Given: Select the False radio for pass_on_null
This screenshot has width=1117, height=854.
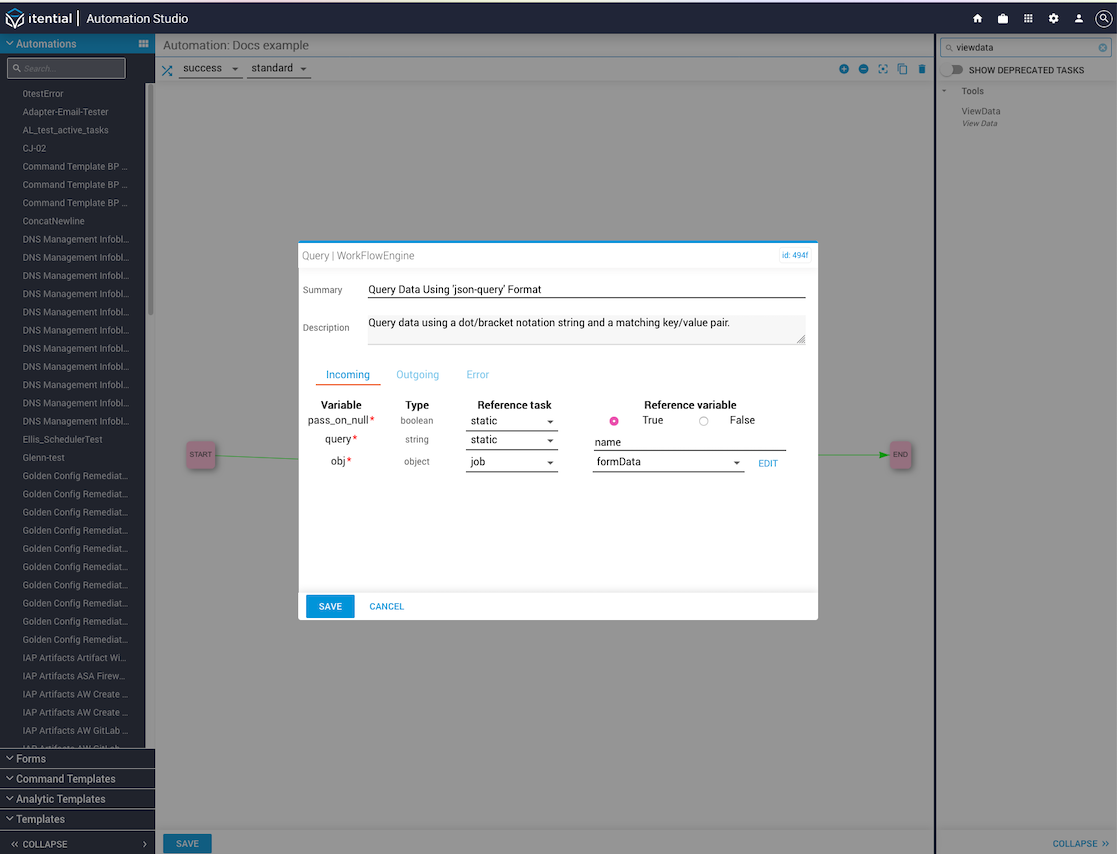Looking at the screenshot, I should (704, 421).
